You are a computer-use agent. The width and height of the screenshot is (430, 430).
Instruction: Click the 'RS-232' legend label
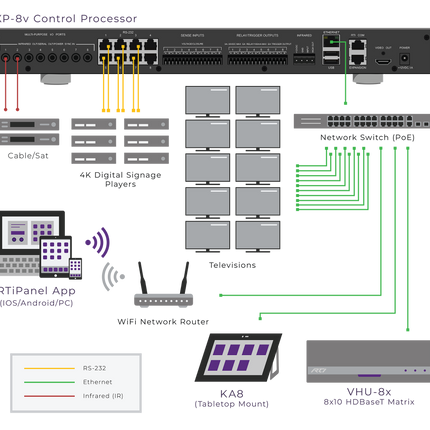coord(94,368)
